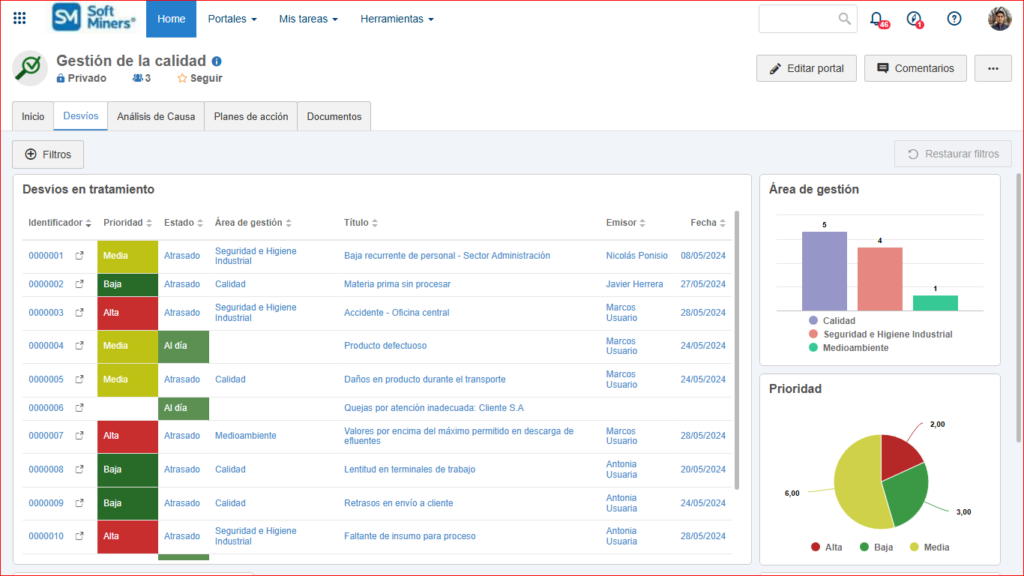
Task: Open the Filtros button
Action: (48, 155)
